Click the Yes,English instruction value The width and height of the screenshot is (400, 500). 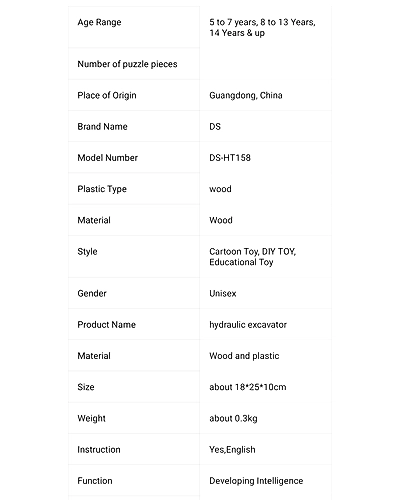point(232,450)
